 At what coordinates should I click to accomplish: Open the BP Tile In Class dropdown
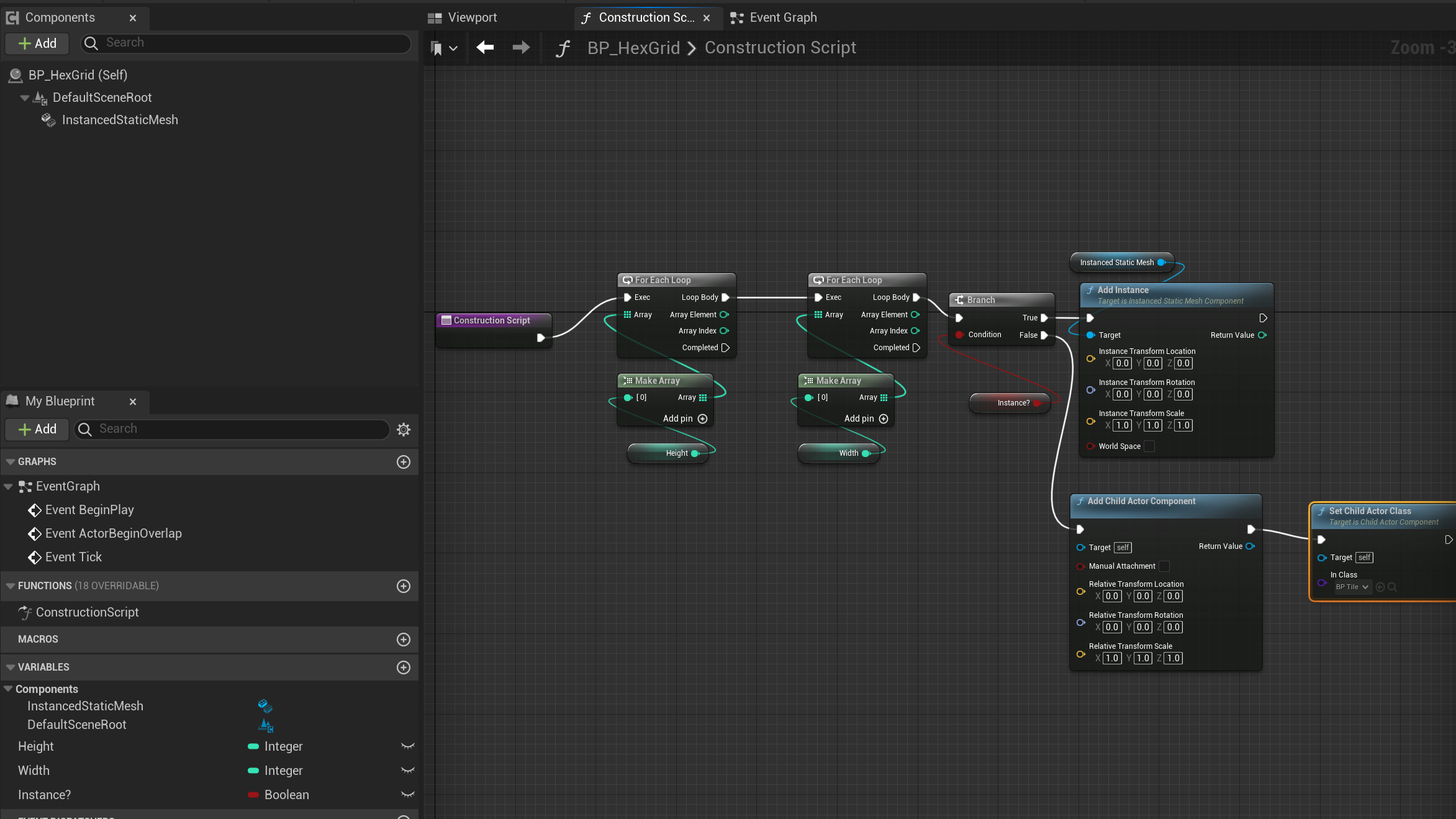click(1352, 587)
